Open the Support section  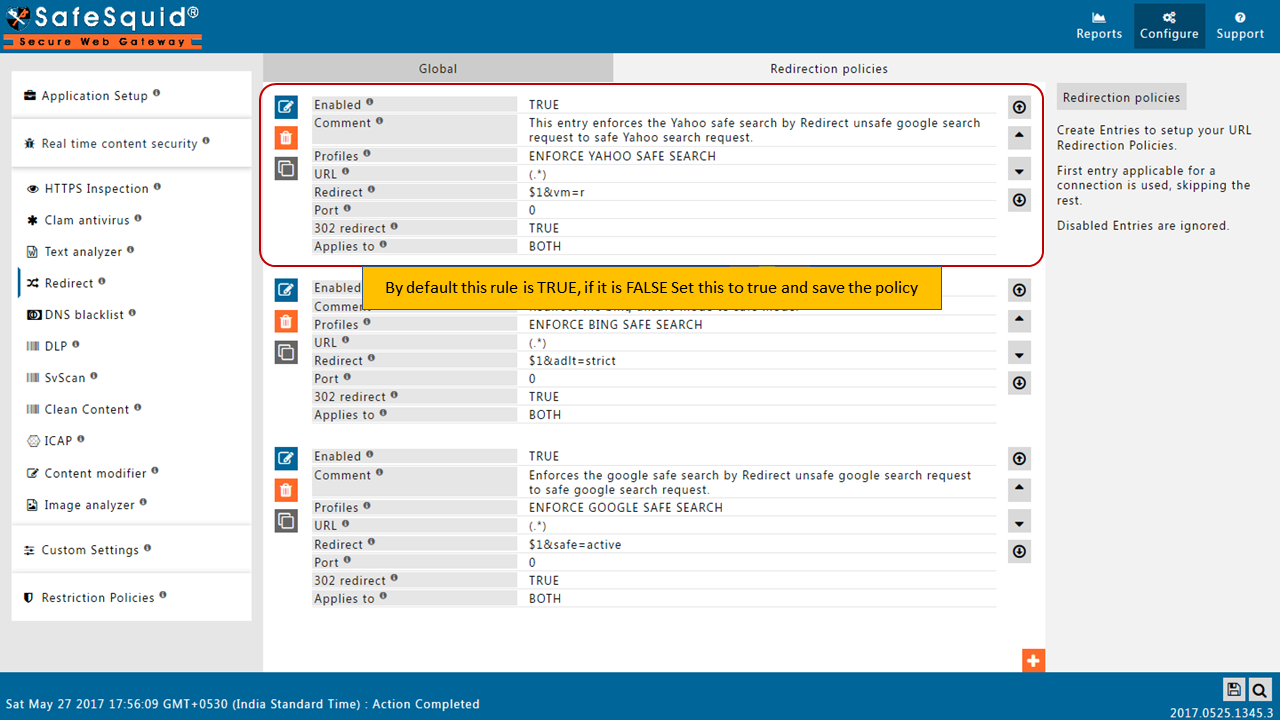pyautogui.click(x=1240, y=26)
